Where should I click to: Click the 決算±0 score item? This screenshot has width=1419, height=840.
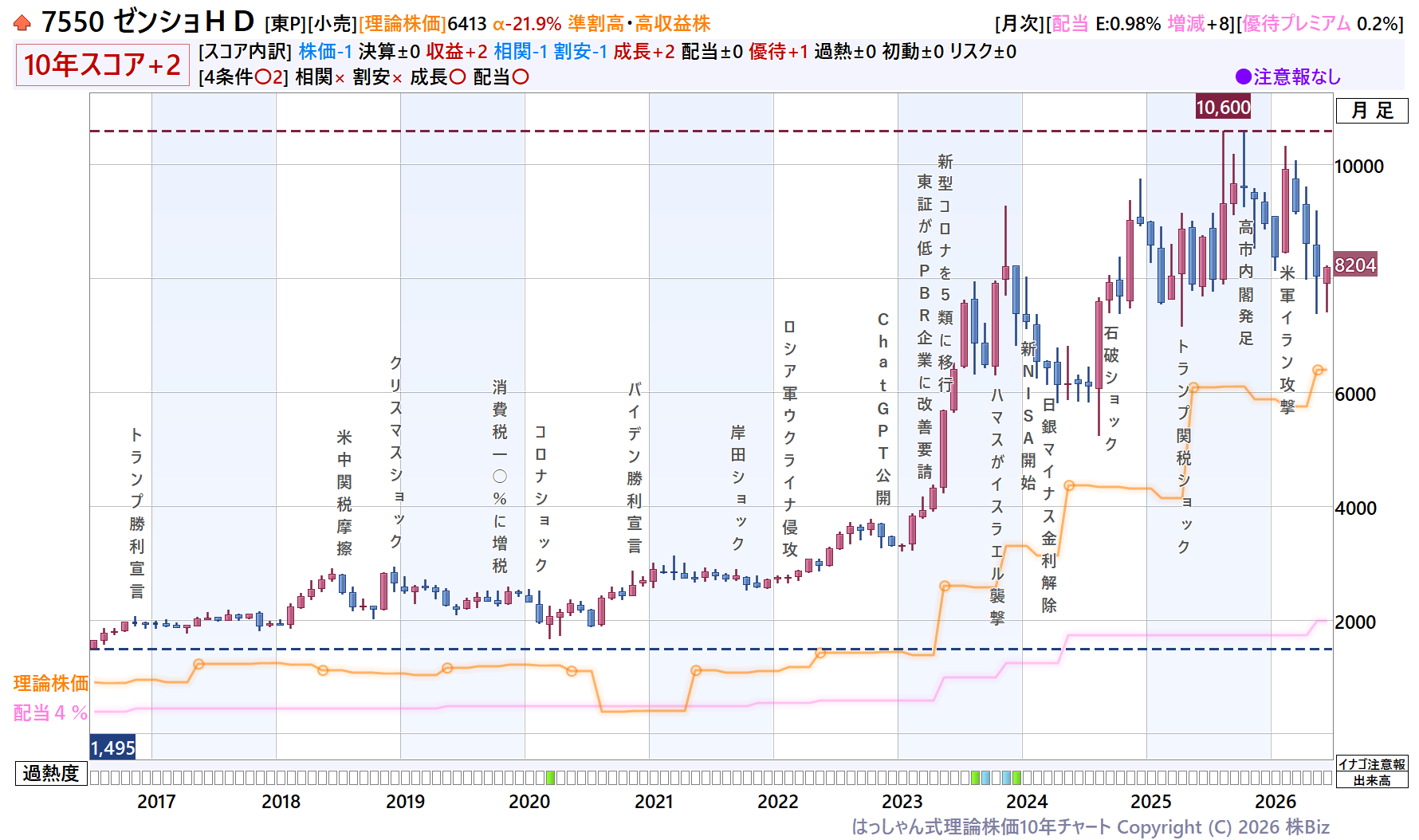389,52
